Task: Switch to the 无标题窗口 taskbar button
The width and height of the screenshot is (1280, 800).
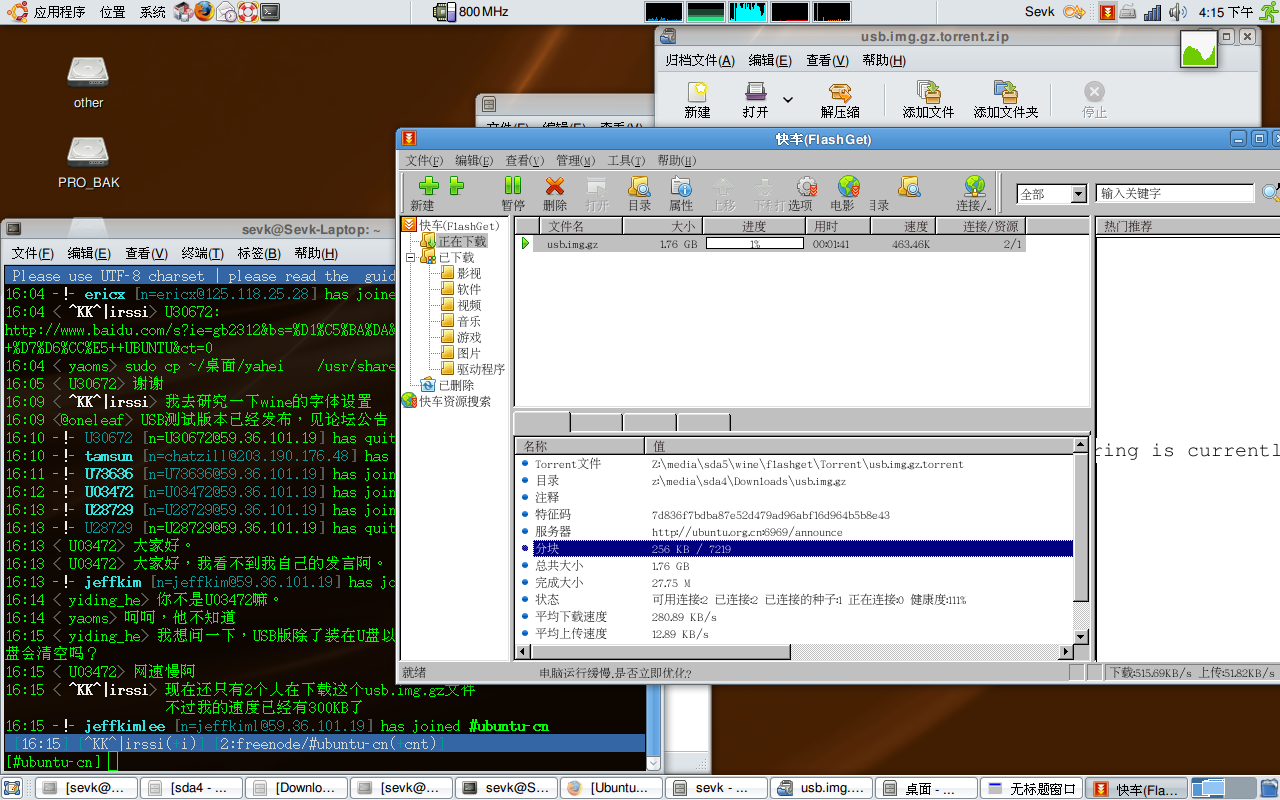Action: tap(1031, 788)
